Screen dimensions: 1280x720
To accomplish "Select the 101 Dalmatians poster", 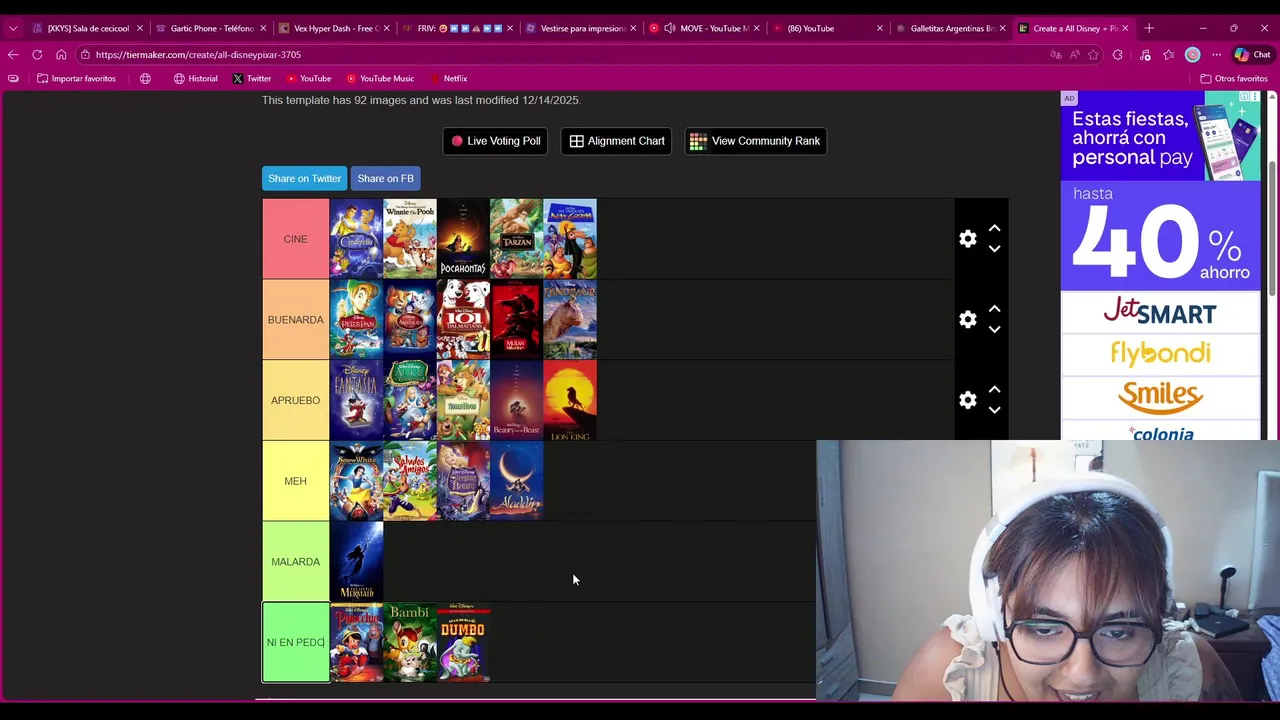I will tap(463, 320).
